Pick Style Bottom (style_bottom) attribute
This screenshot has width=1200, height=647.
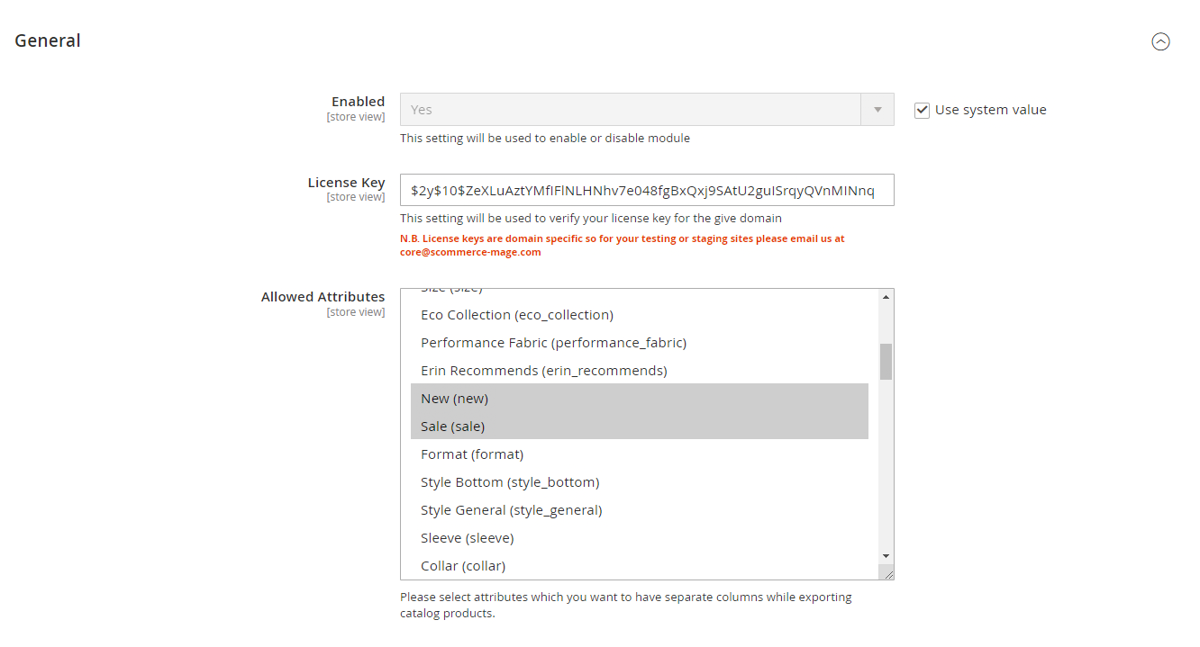point(510,482)
